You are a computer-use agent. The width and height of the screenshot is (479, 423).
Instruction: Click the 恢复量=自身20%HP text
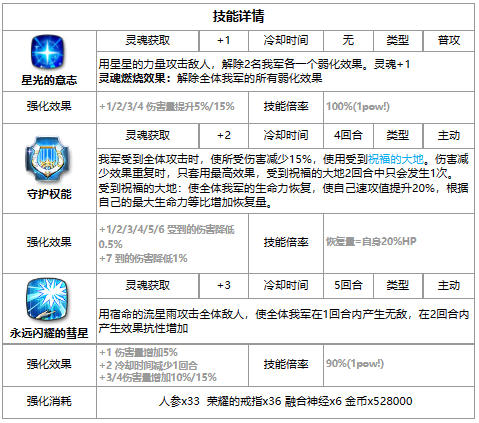[x=371, y=241]
